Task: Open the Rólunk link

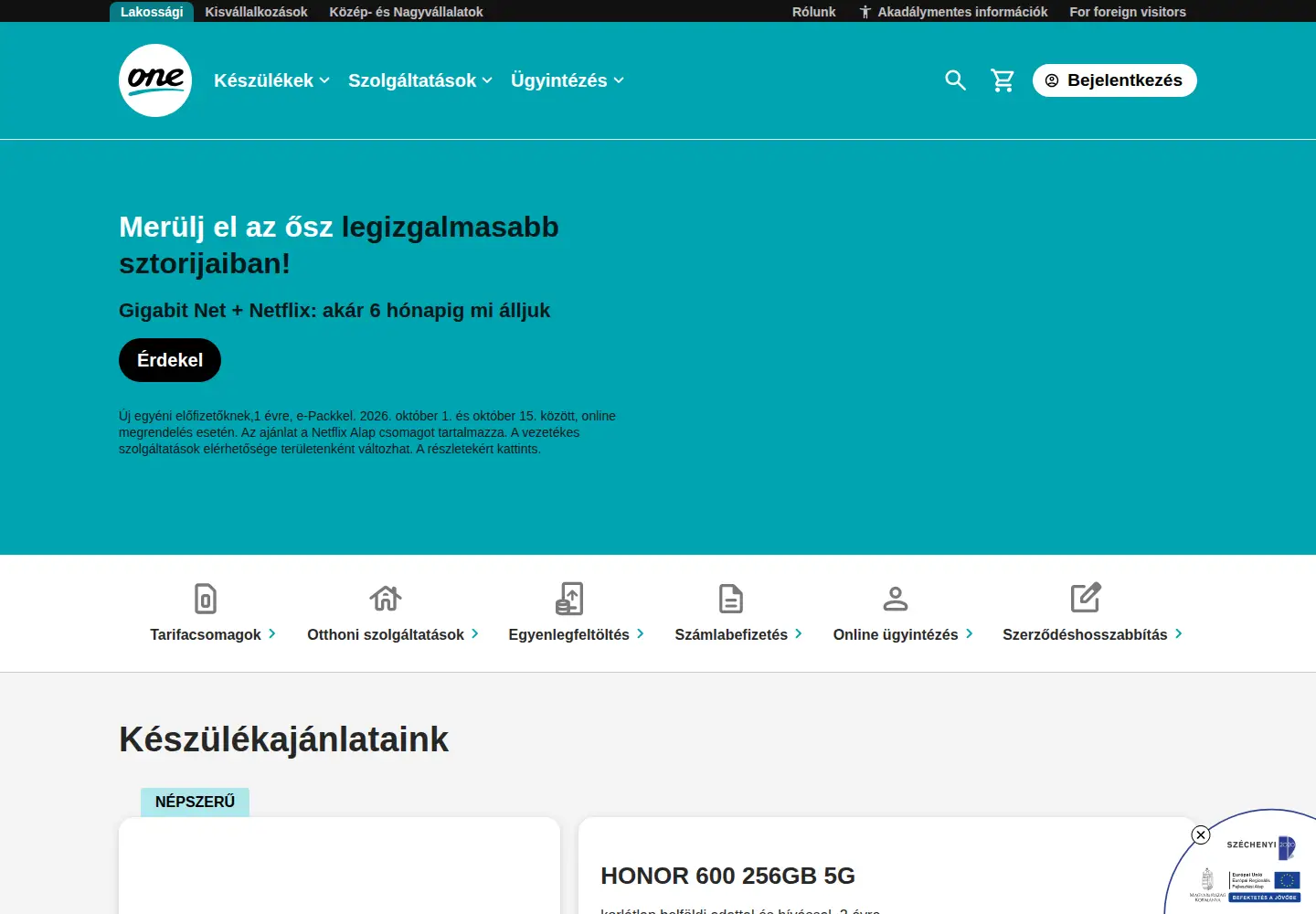Action: click(x=813, y=12)
